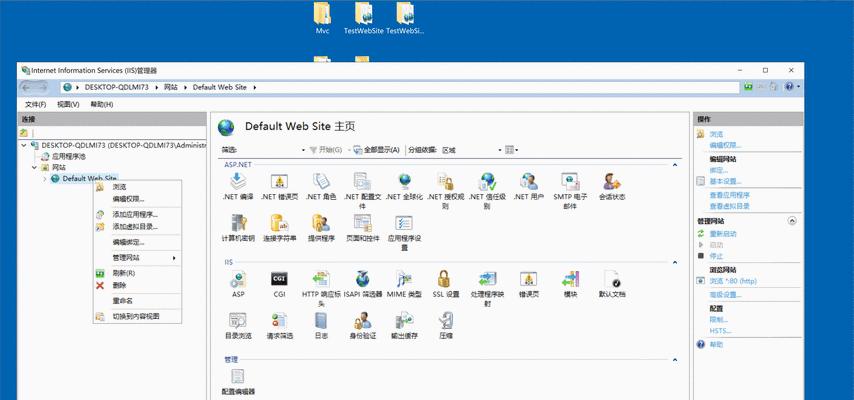Viewport: 854px width, 400px height.
Task: Open the 文件(F) menu
Action: point(35,104)
